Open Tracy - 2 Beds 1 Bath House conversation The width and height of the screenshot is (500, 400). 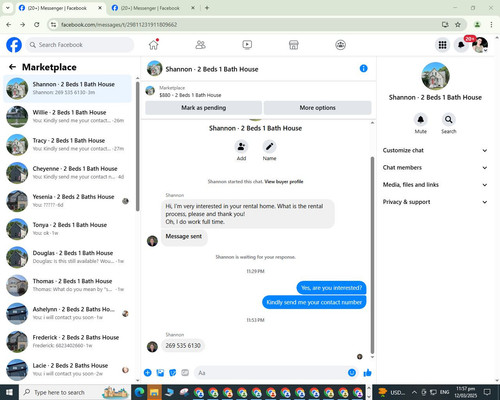tap(68, 145)
